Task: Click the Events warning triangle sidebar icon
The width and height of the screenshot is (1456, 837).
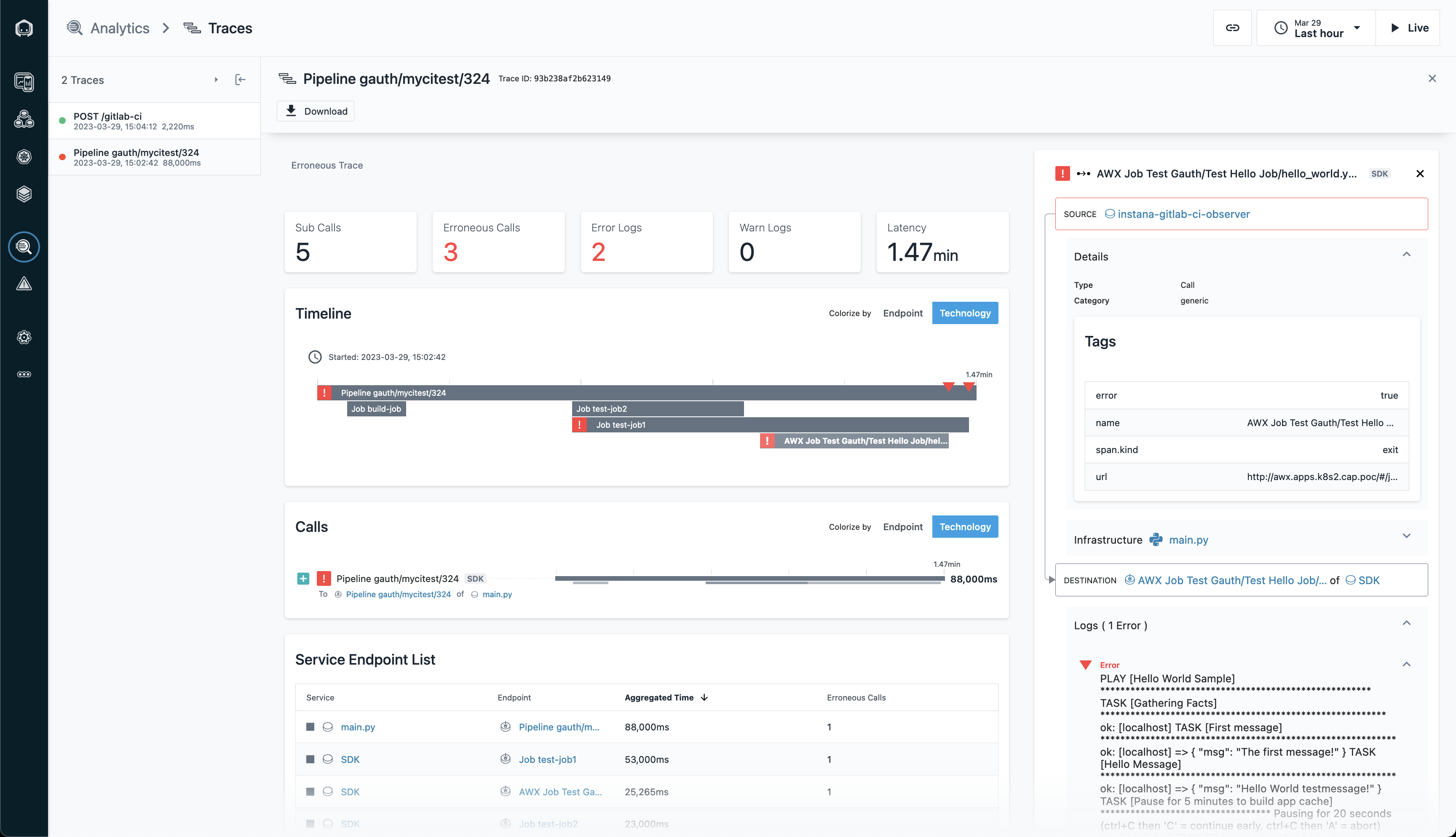Action: point(24,284)
